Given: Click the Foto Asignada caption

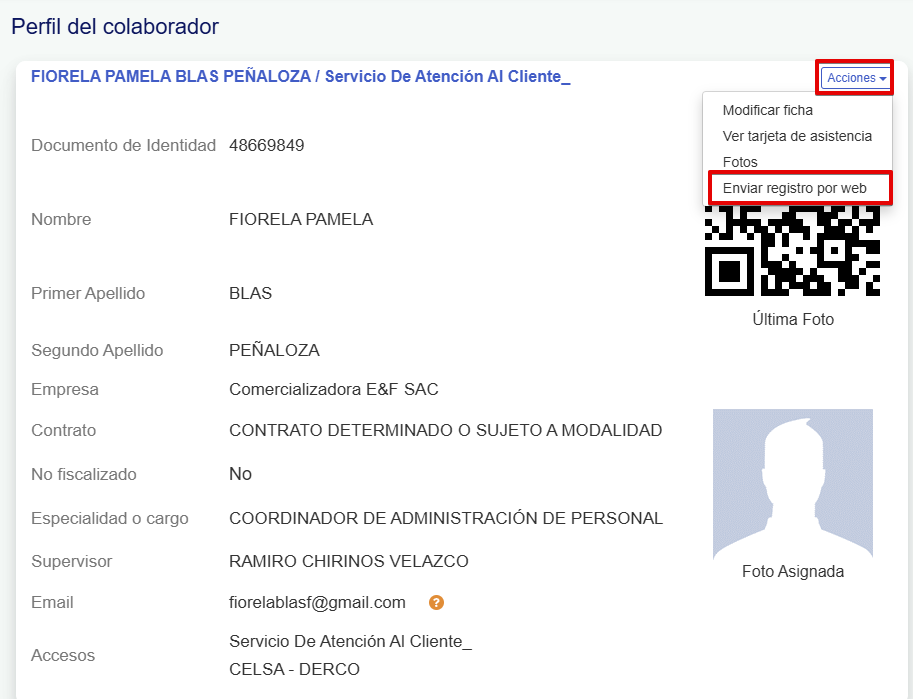Looking at the screenshot, I should tap(793, 571).
